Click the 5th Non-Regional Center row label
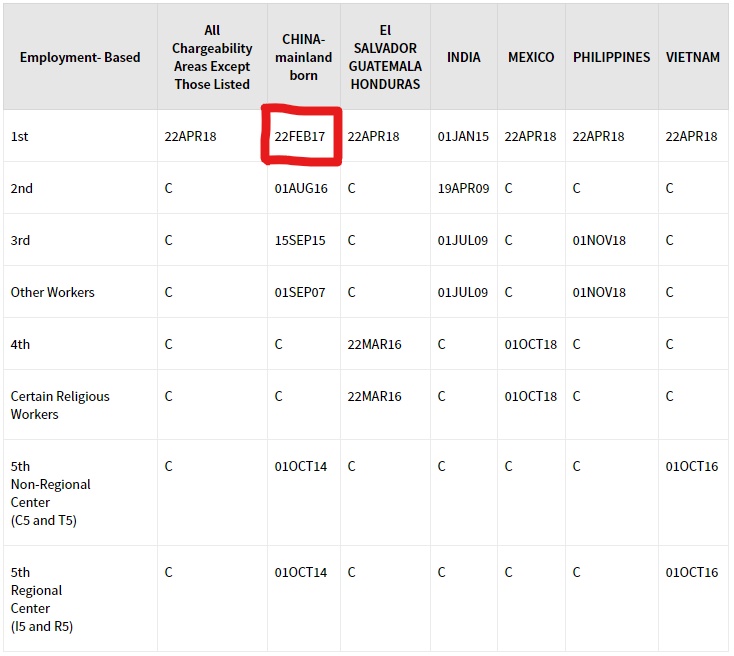This screenshot has width=734, height=656. [x=50, y=493]
